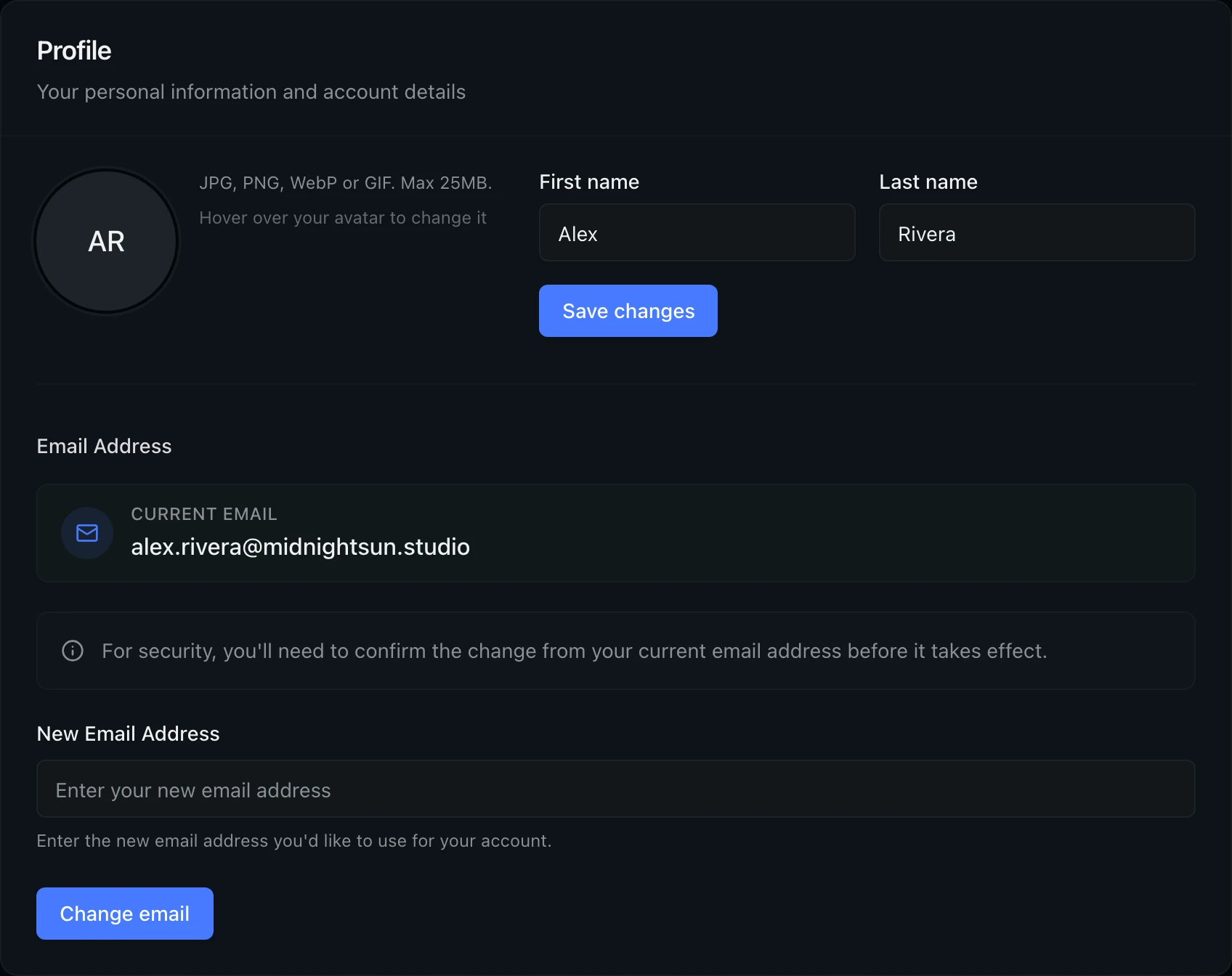The width and height of the screenshot is (1232, 976).
Task: Click the AR avatar circle
Action: (106, 241)
